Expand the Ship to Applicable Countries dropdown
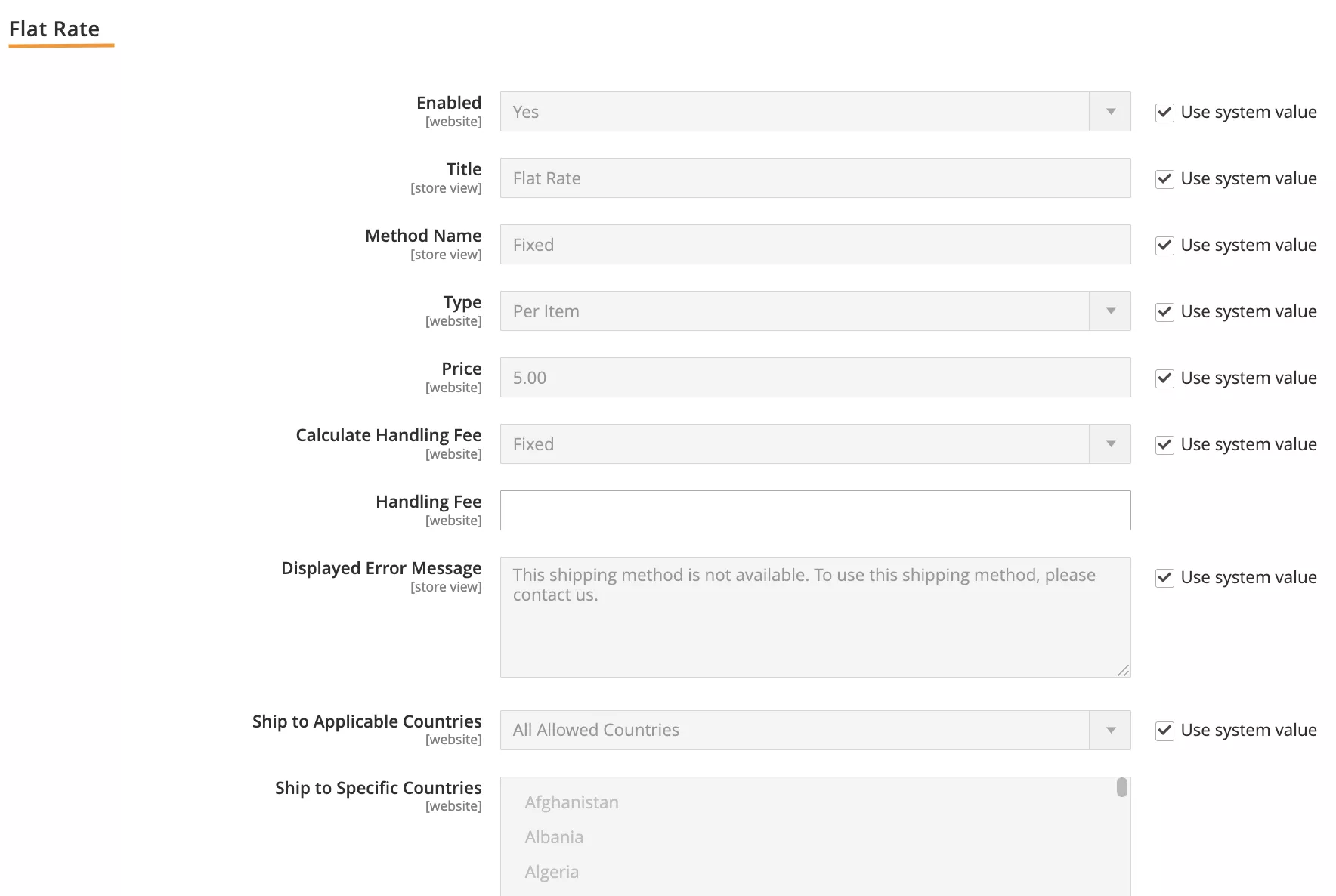Screen dimensions: 1336x896 tap(1110, 730)
